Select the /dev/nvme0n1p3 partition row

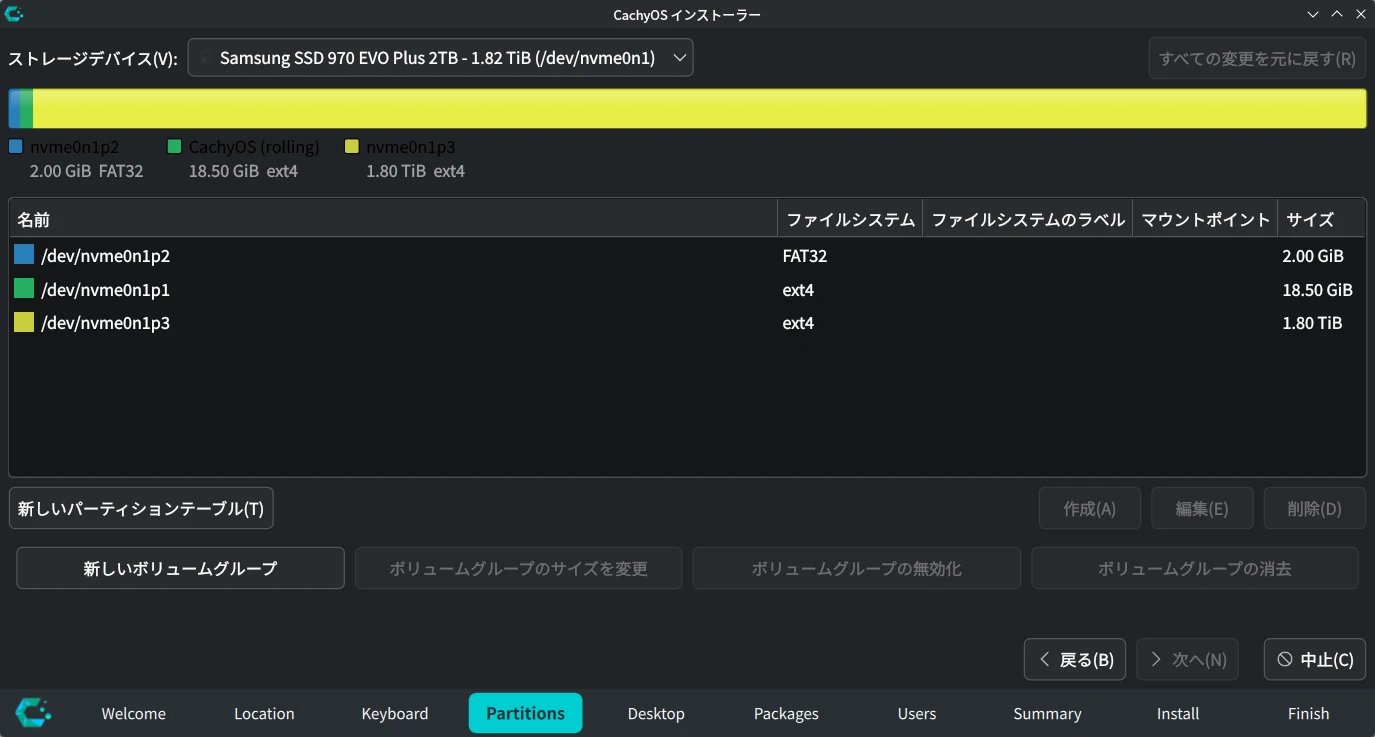(400, 323)
